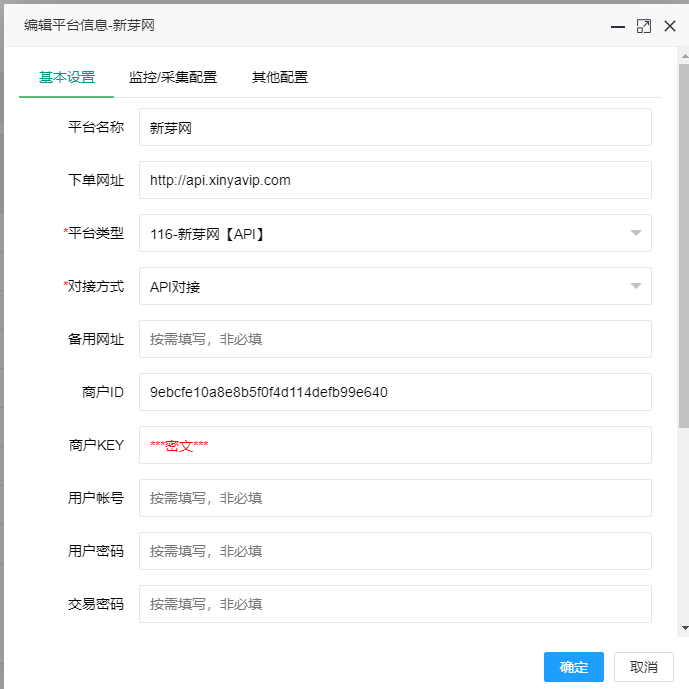Click the scrollbar down arrow
The width and height of the screenshot is (689, 689).
(685, 628)
